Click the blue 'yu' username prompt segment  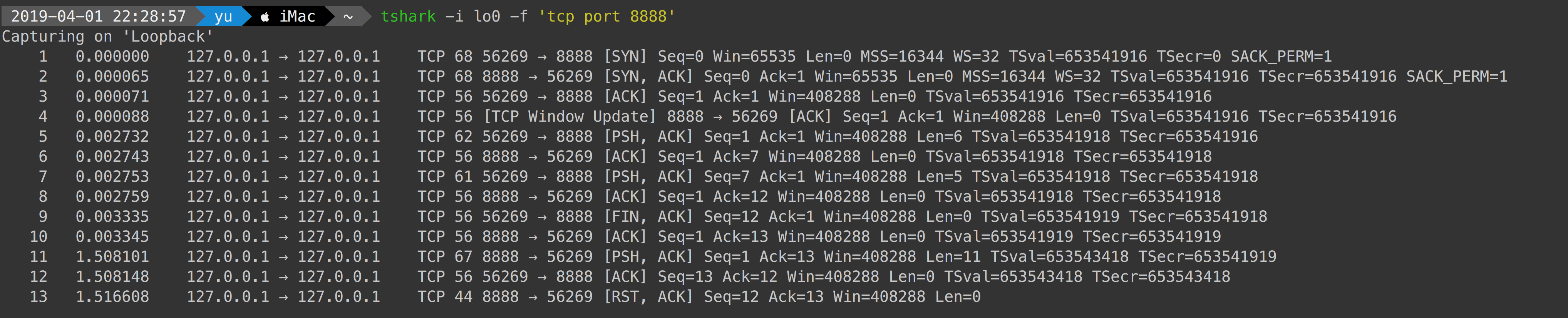223,17
